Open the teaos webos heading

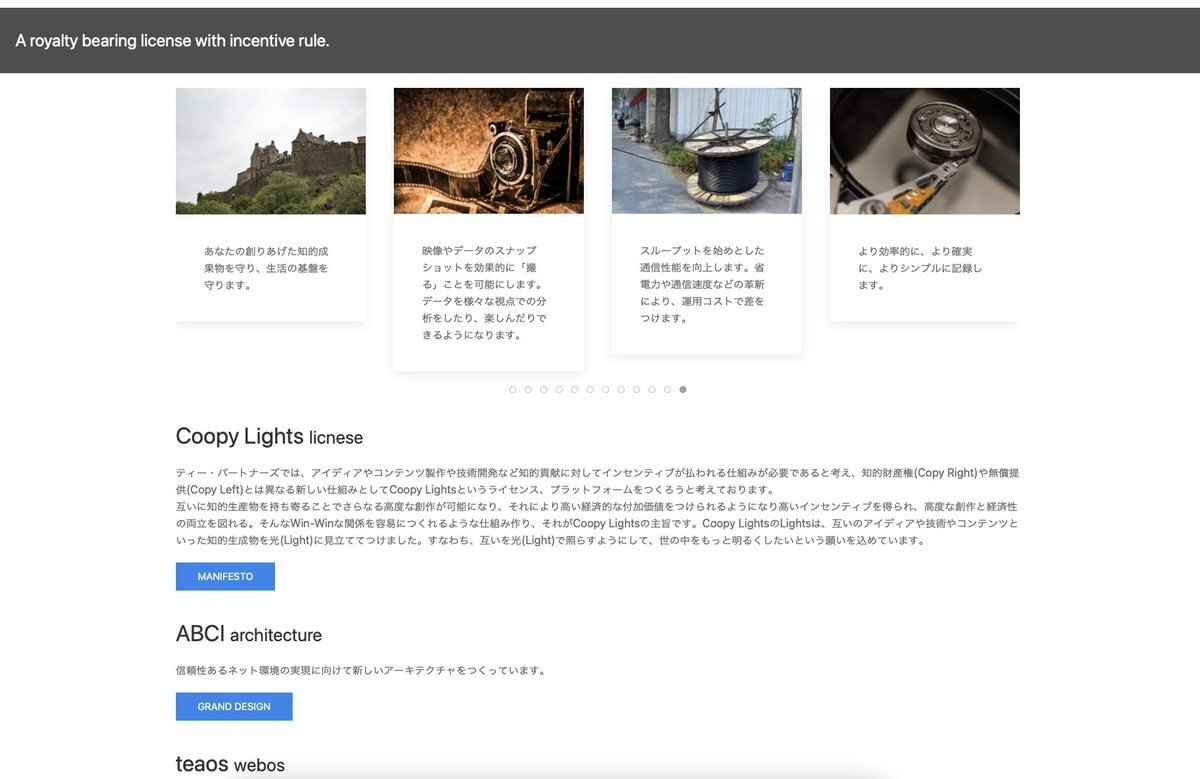point(230,765)
